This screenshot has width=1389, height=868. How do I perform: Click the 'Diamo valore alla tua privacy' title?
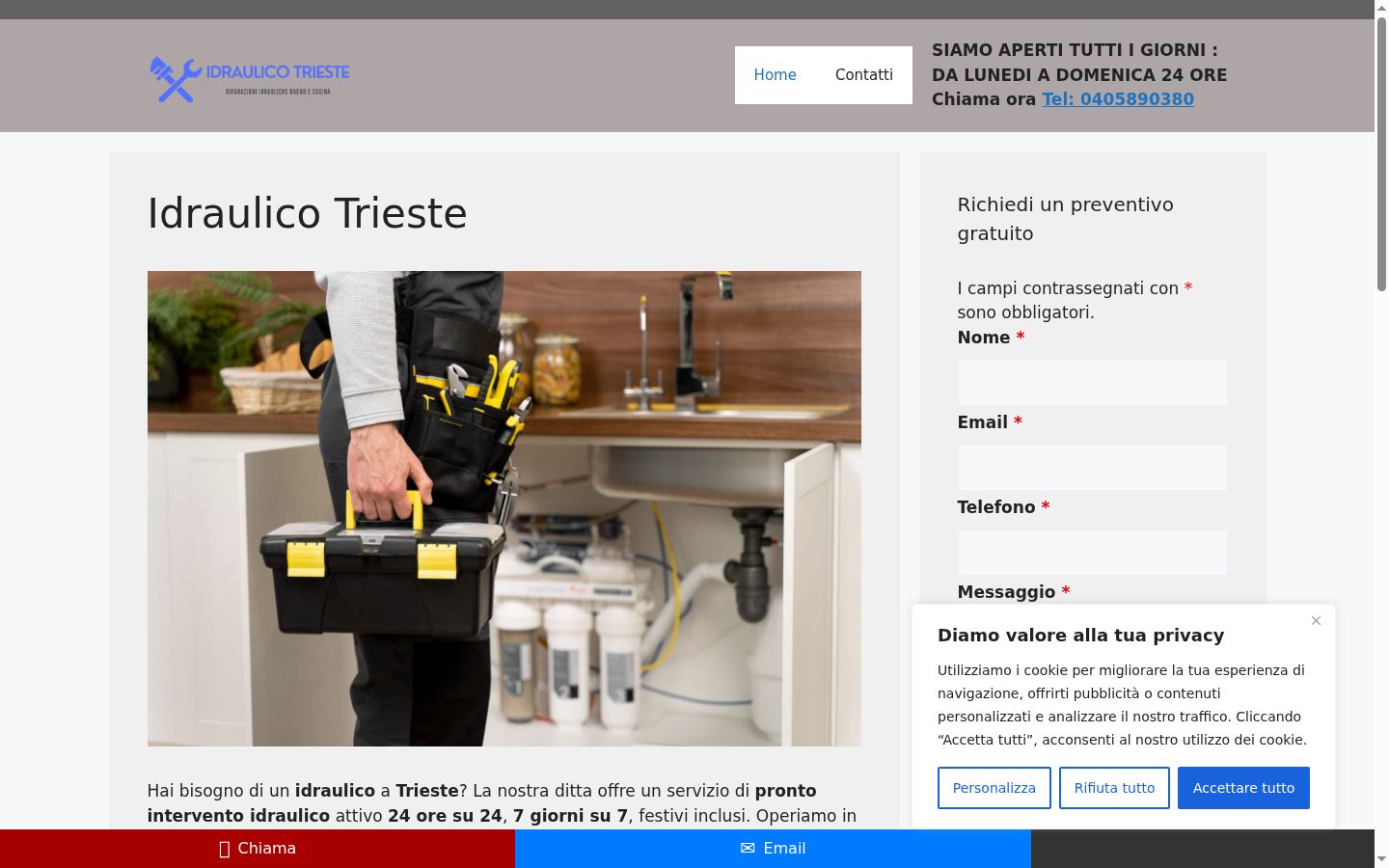1080,636
